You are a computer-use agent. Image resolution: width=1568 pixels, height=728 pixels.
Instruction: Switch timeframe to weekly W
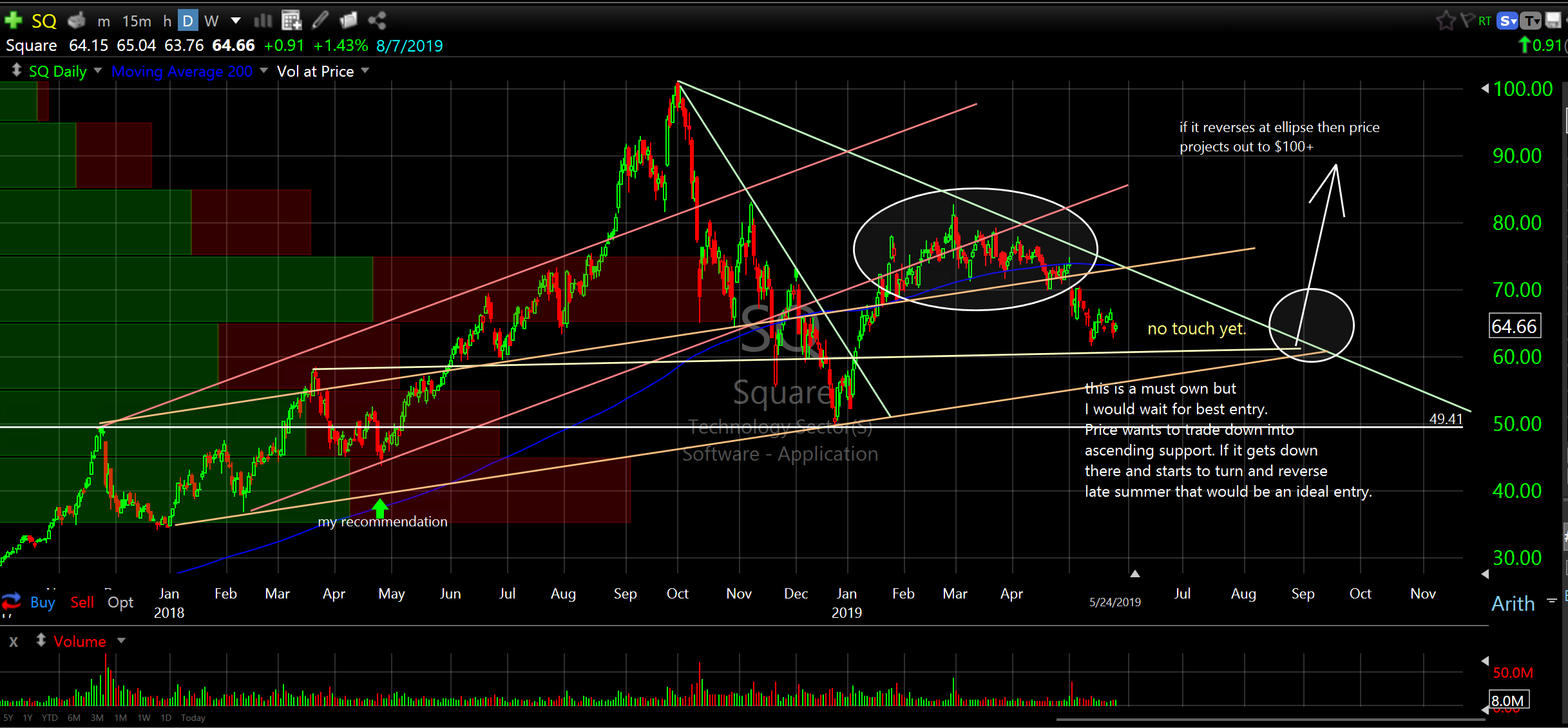tap(211, 21)
